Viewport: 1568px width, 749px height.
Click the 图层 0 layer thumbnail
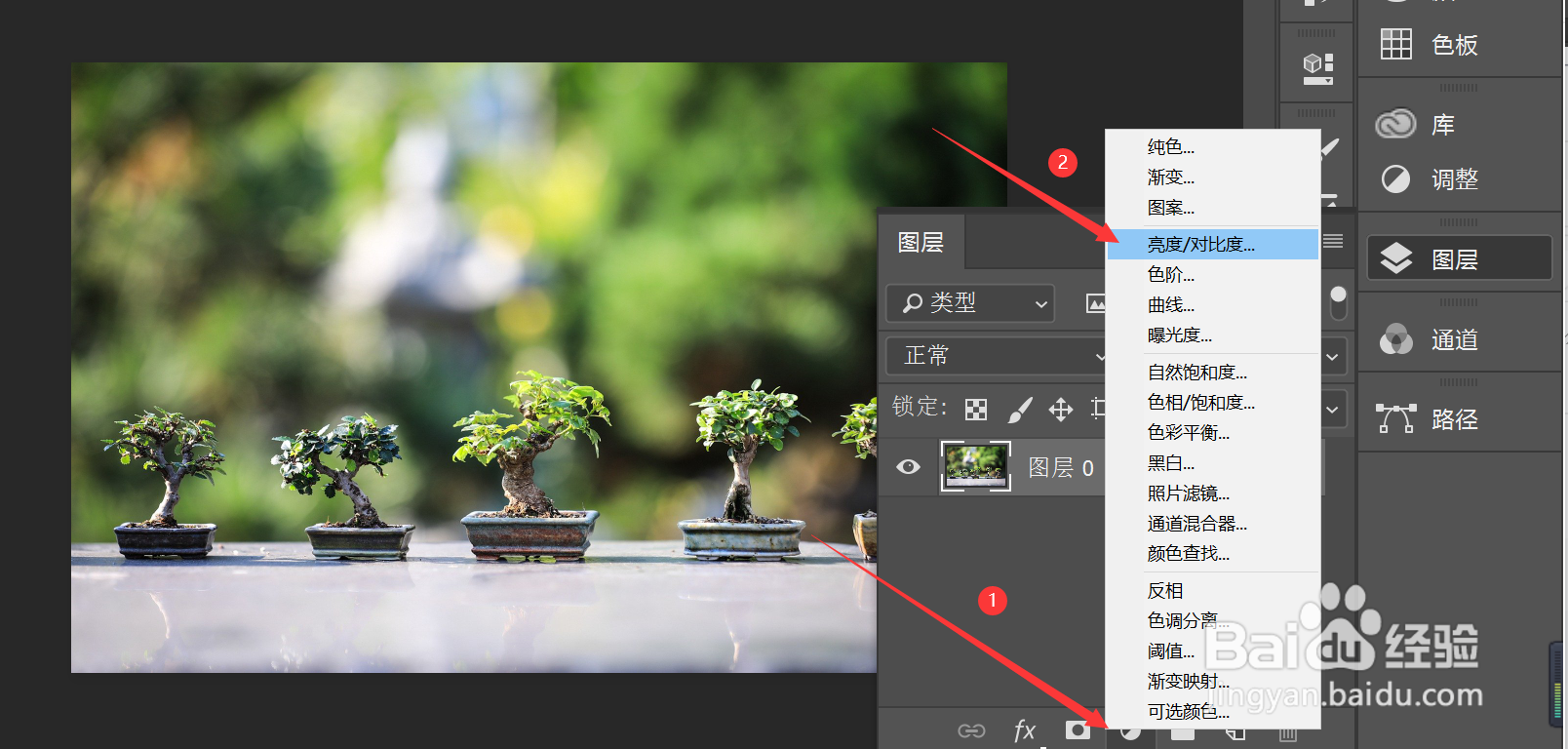point(975,466)
